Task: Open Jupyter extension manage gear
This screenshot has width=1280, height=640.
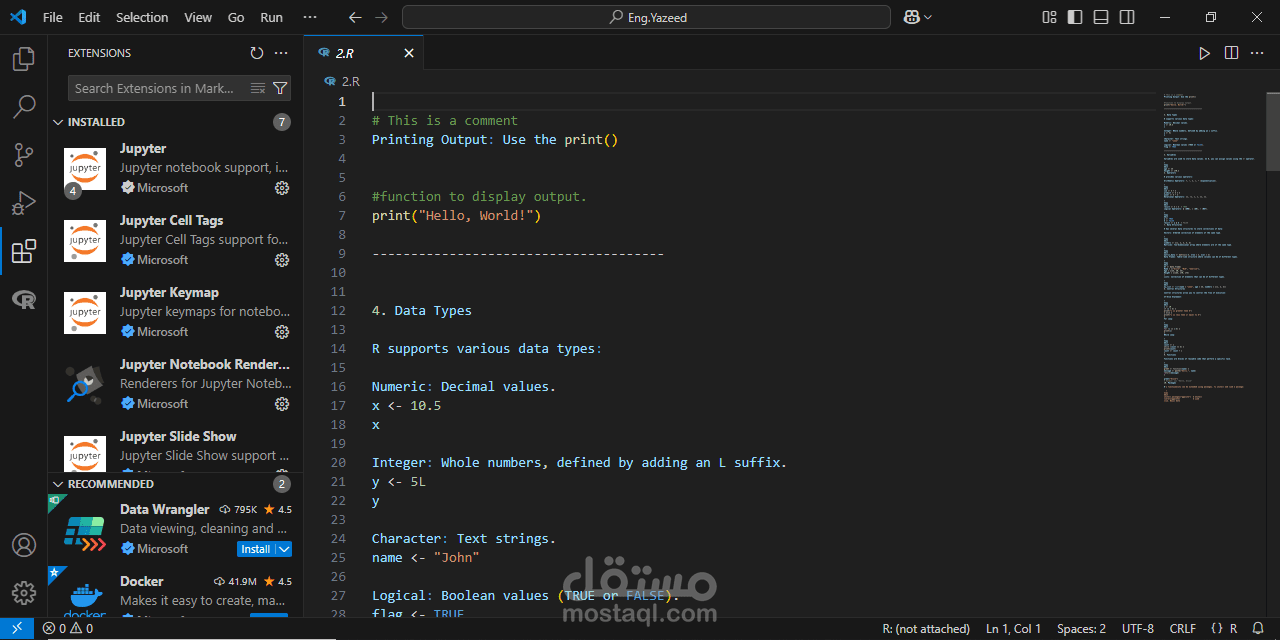Action: pyautogui.click(x=282, y=188)
